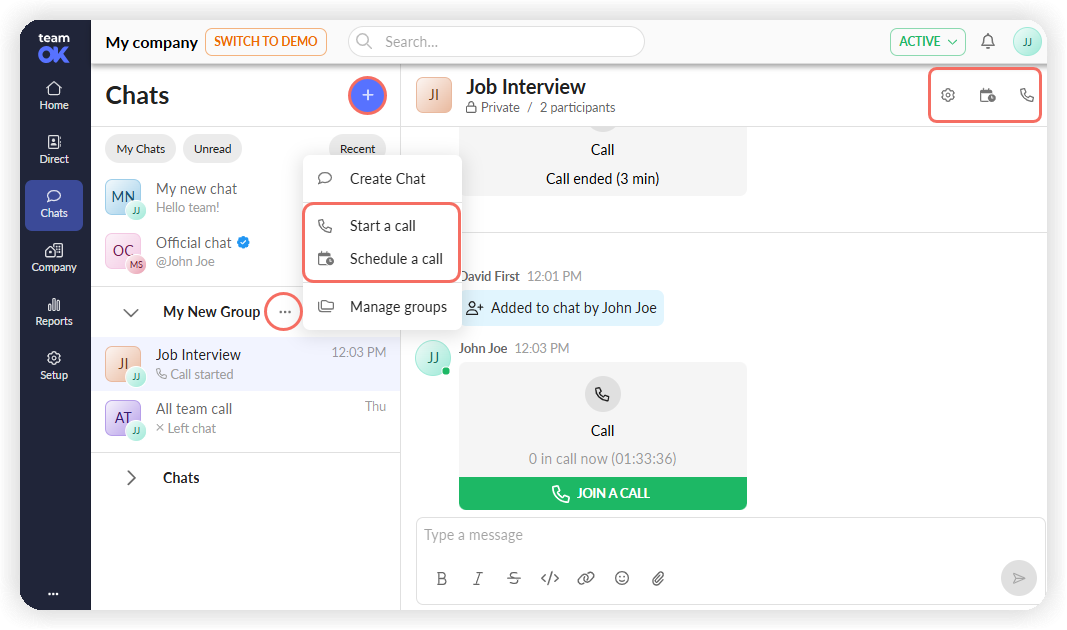
Task: Open chat settings gear in Job Interview header
Action: [x=947, y=95]
